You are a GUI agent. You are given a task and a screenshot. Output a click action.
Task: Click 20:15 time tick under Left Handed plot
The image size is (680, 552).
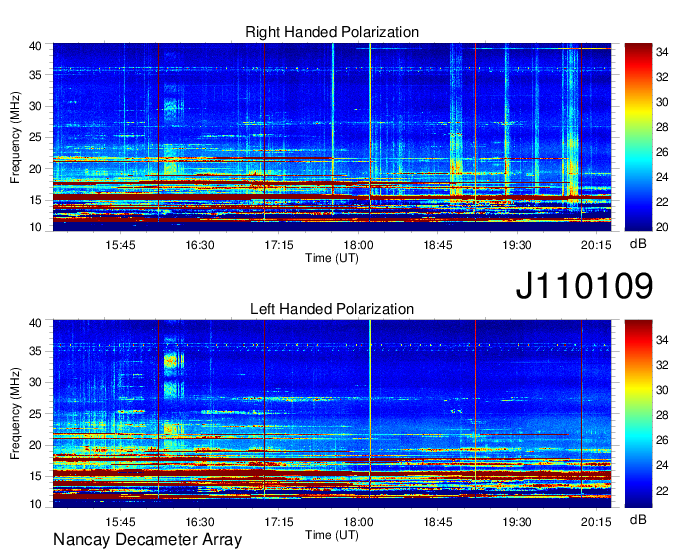(x=596, y=522)
